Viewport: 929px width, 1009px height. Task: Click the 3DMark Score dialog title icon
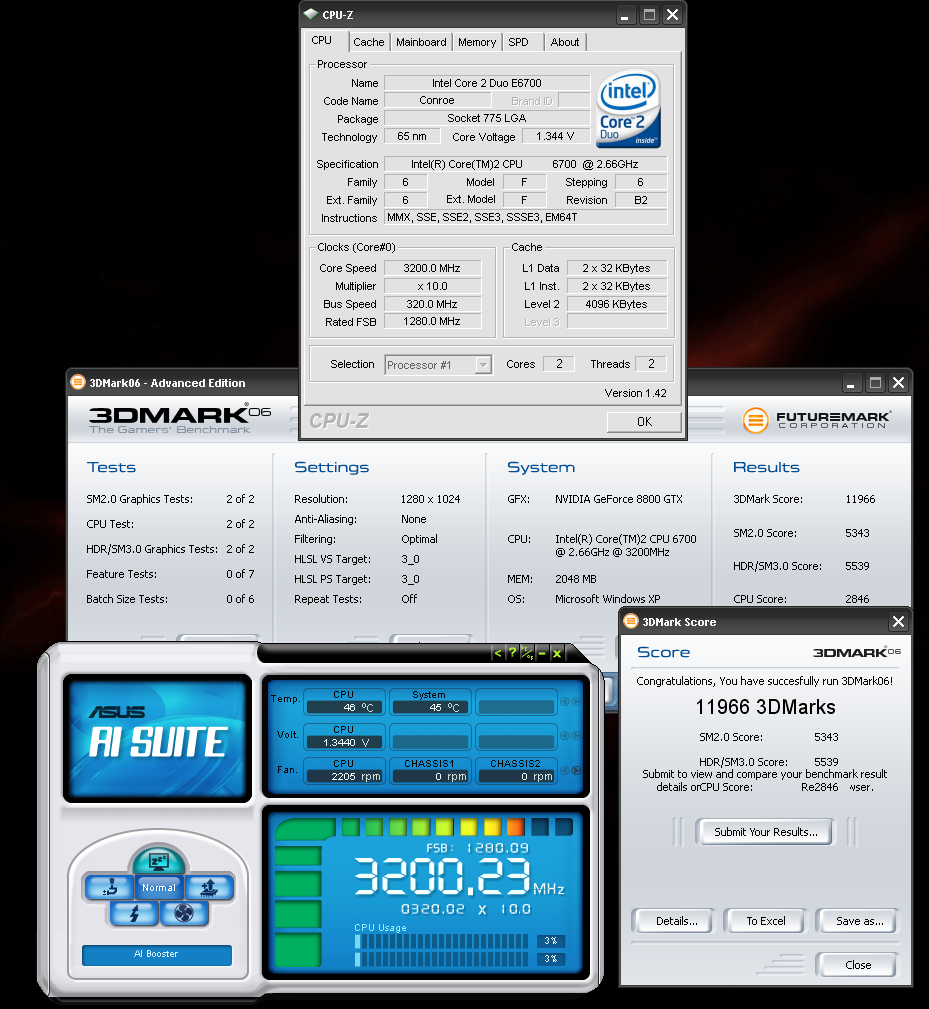click(x=630, y=622)
